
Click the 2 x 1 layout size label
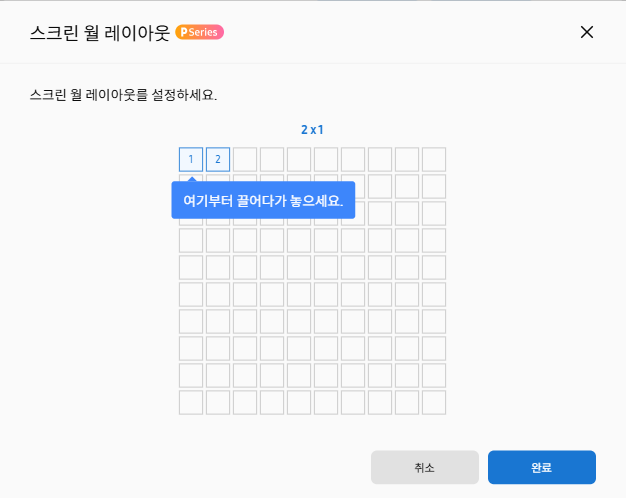pyautogui.click(x=312, y=130)
